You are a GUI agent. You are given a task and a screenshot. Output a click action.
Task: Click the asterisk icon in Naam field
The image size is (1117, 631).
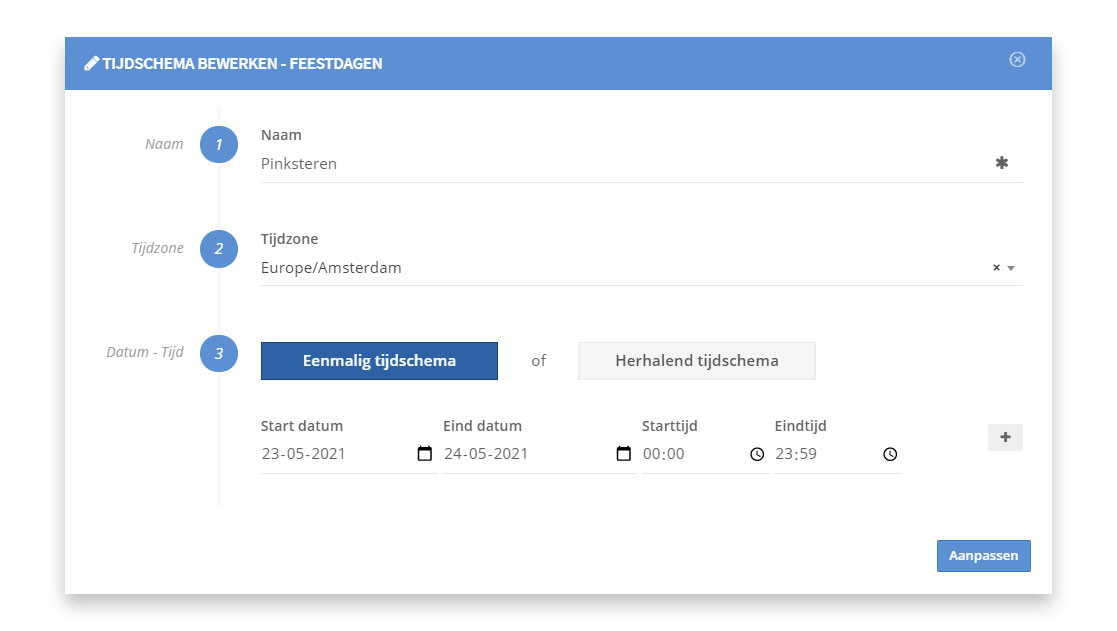coord(1002,163)
